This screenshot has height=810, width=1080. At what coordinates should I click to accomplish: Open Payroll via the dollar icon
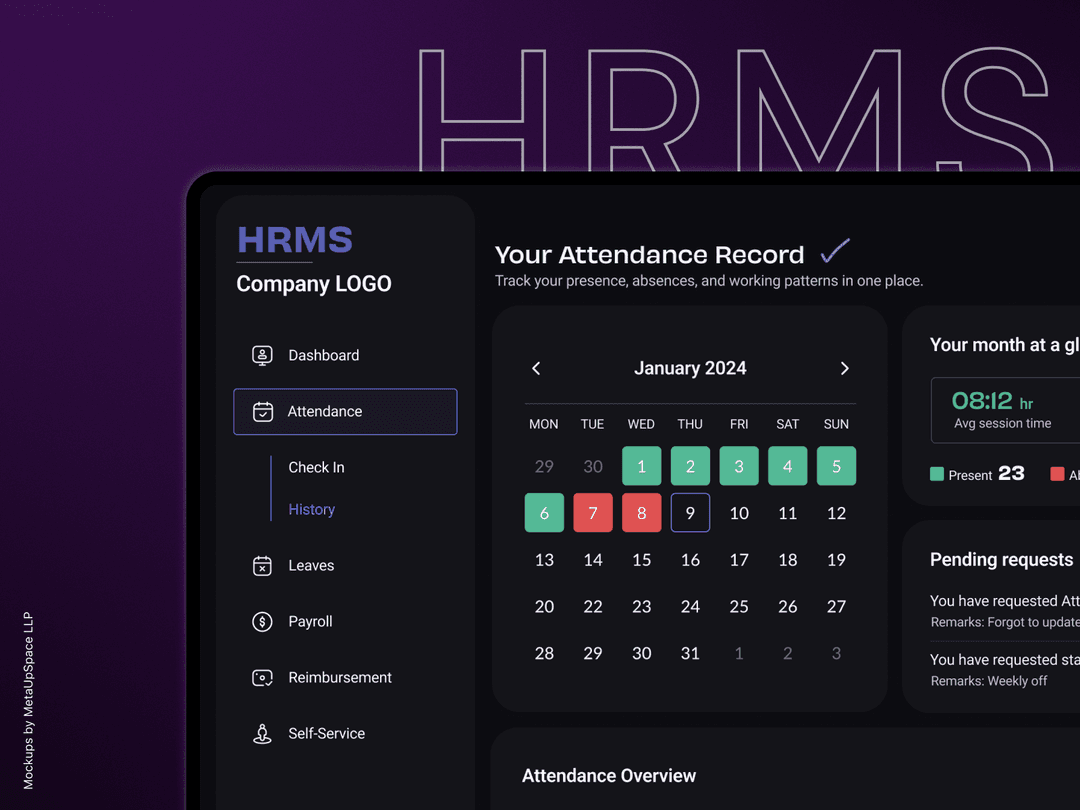tap(261, 621)
